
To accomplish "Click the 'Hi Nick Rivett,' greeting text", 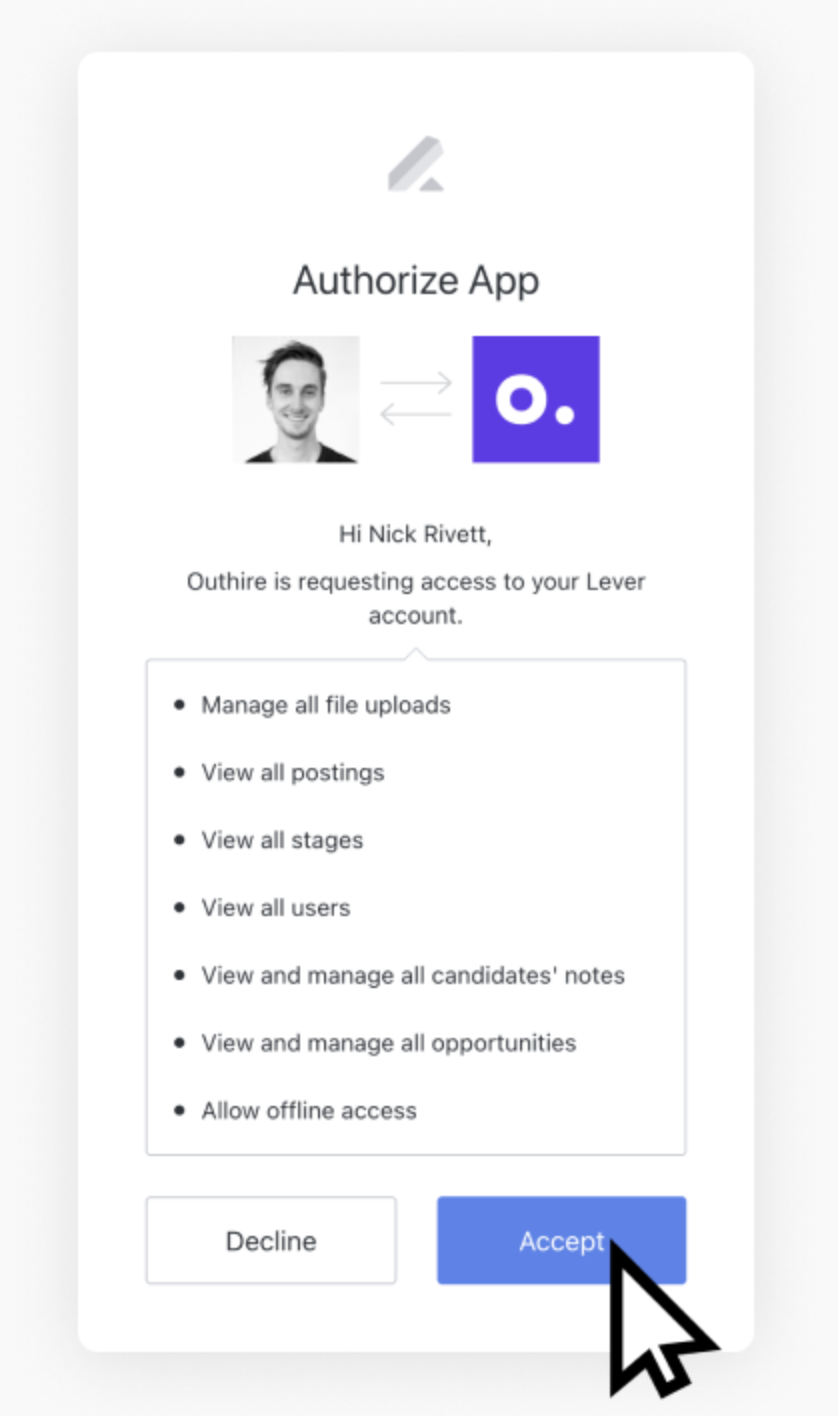I will click(x=416, y=535).
